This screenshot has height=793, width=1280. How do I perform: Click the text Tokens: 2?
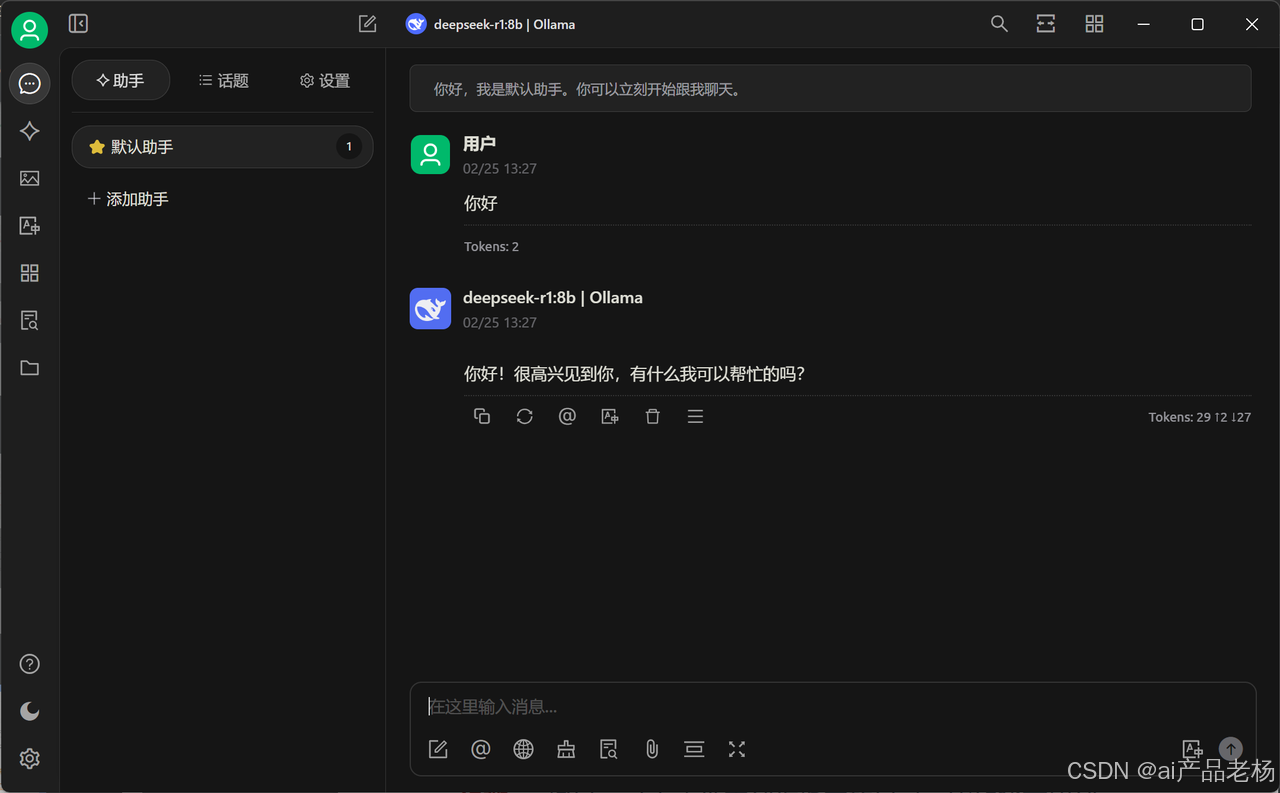click(491, 246)
